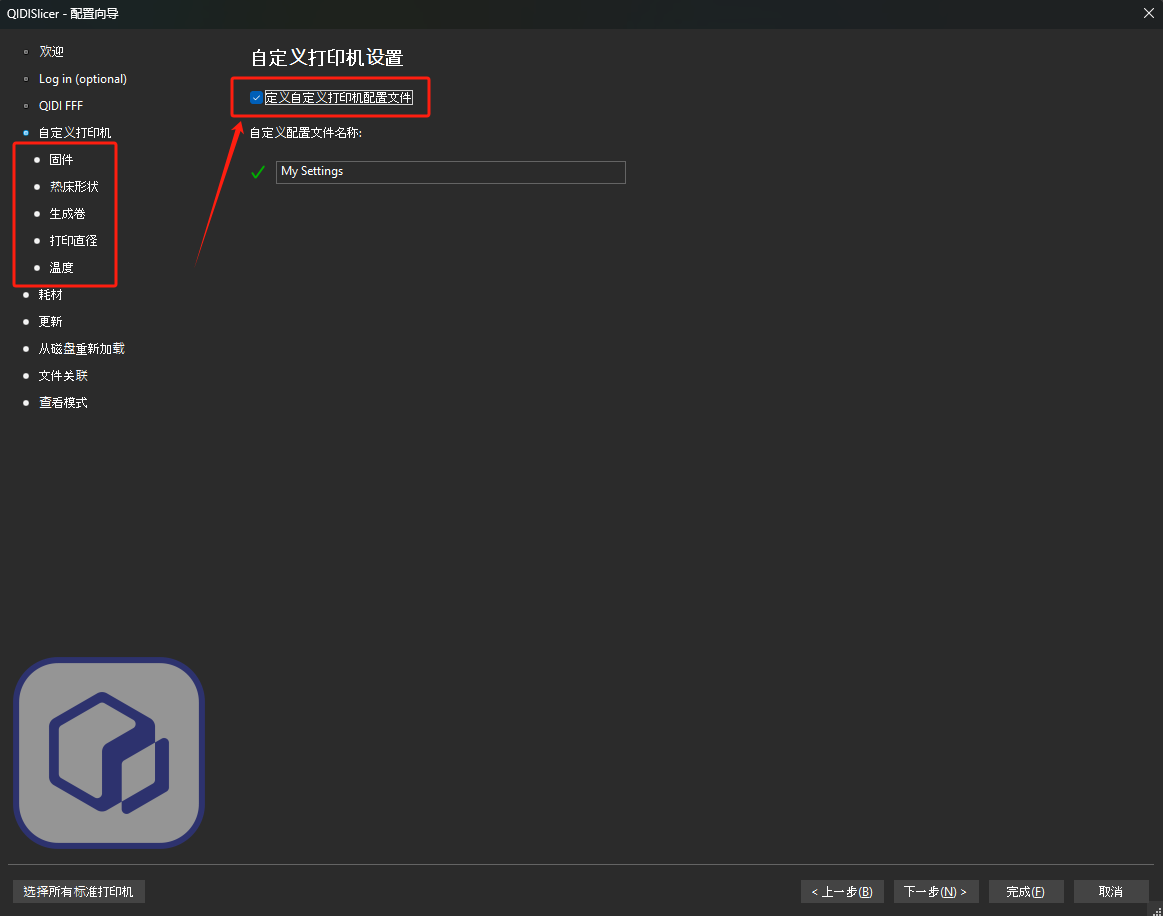The width and height of the screenshot is (1163, 916).
Task: Click the QIDISlicer cube logo image
Action: 108,752
